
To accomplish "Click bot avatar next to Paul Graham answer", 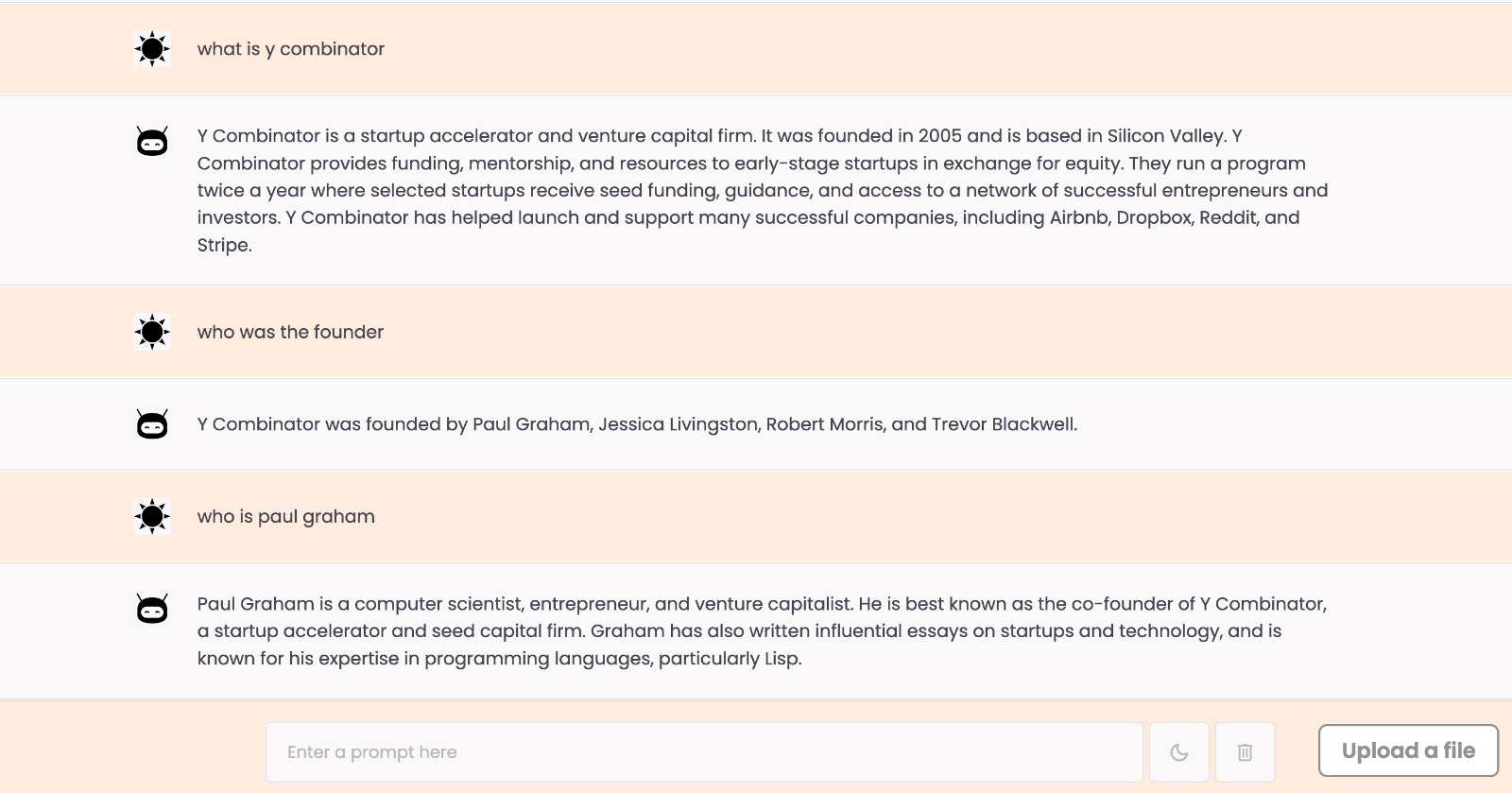I will 152,609.
